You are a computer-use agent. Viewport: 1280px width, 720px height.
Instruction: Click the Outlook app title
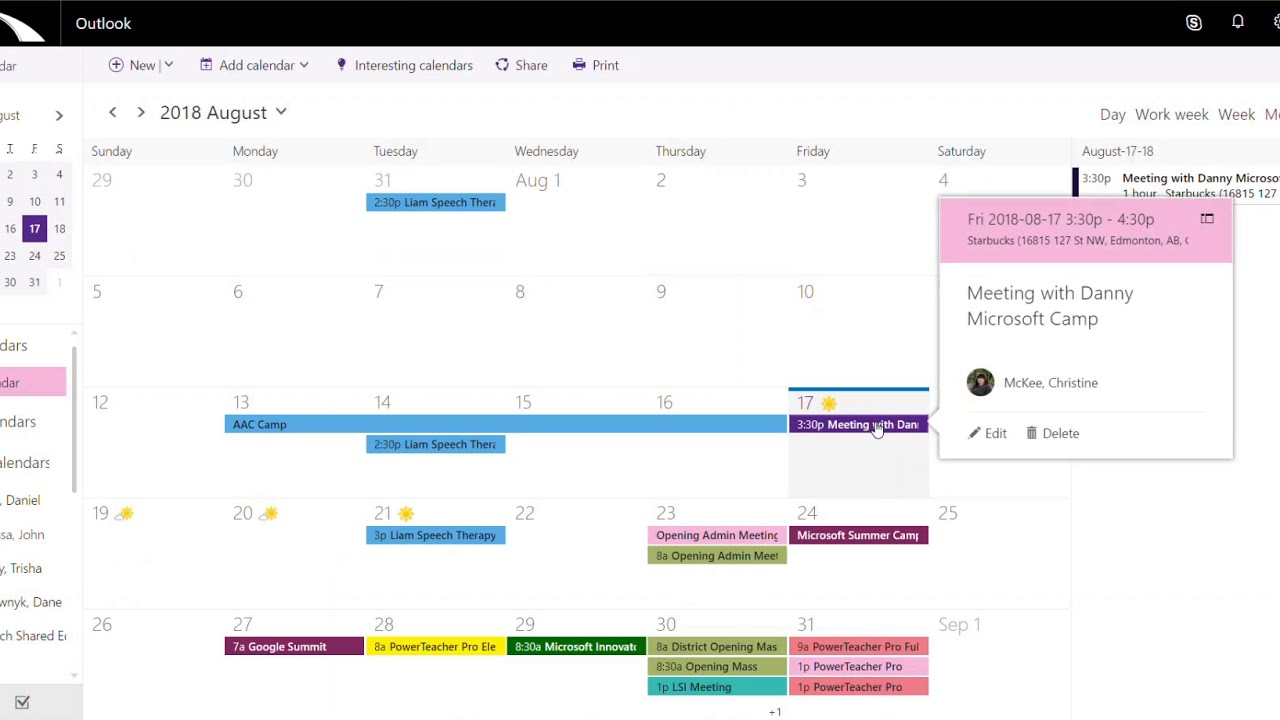pos(103,23)
